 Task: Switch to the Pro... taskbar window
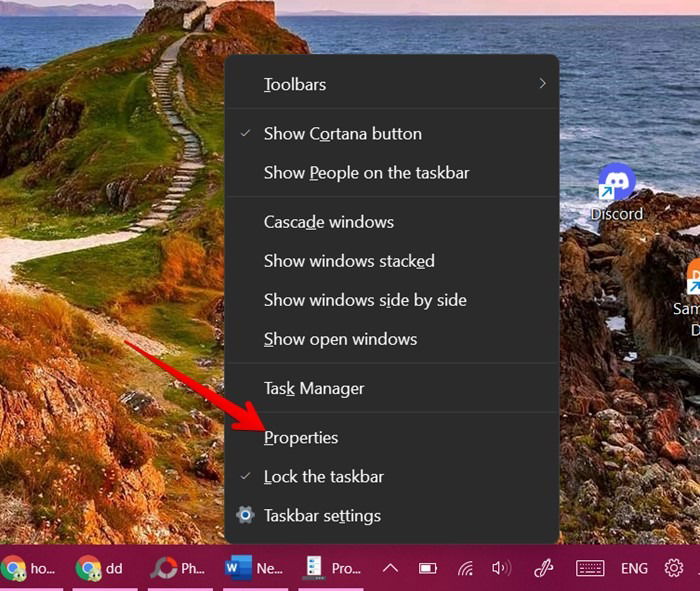[x=330, y=568]
